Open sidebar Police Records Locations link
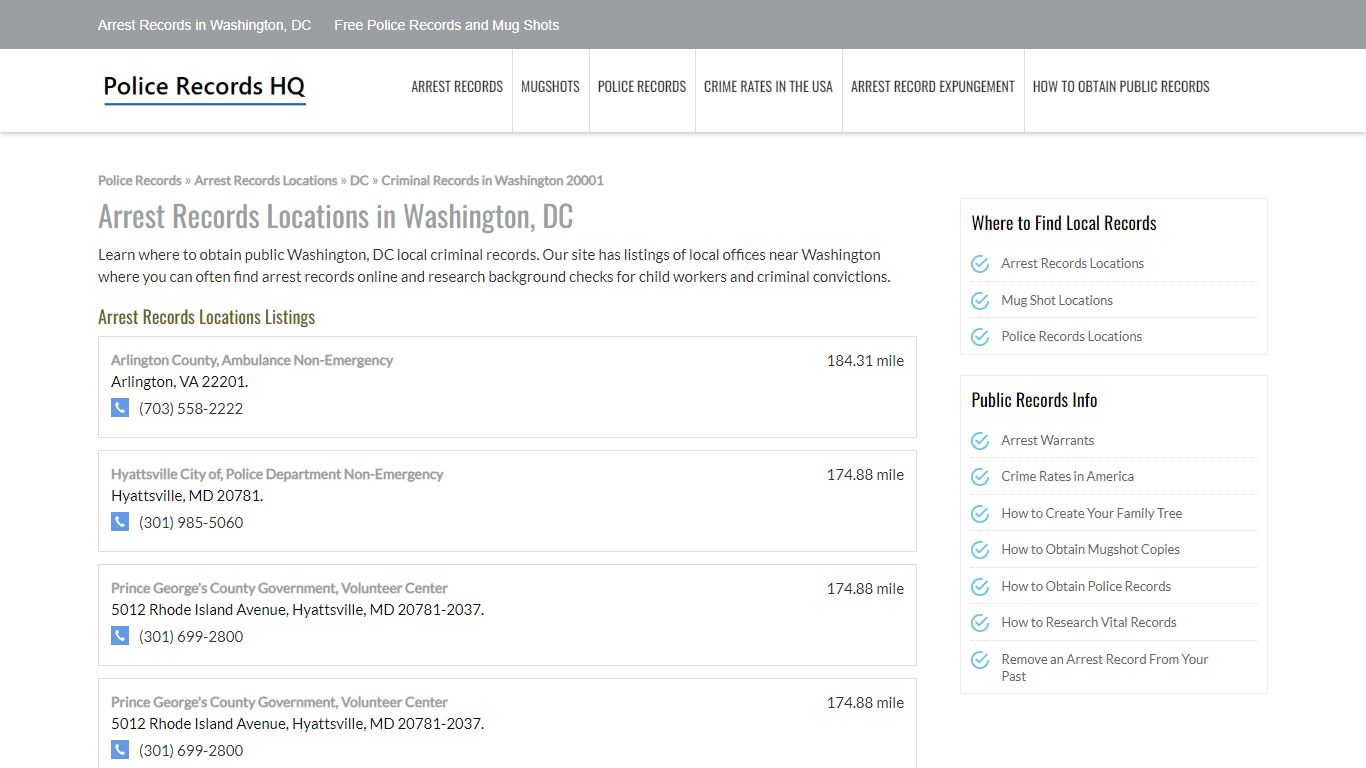The image size is (1366, 768). (x=1072, y=337)
